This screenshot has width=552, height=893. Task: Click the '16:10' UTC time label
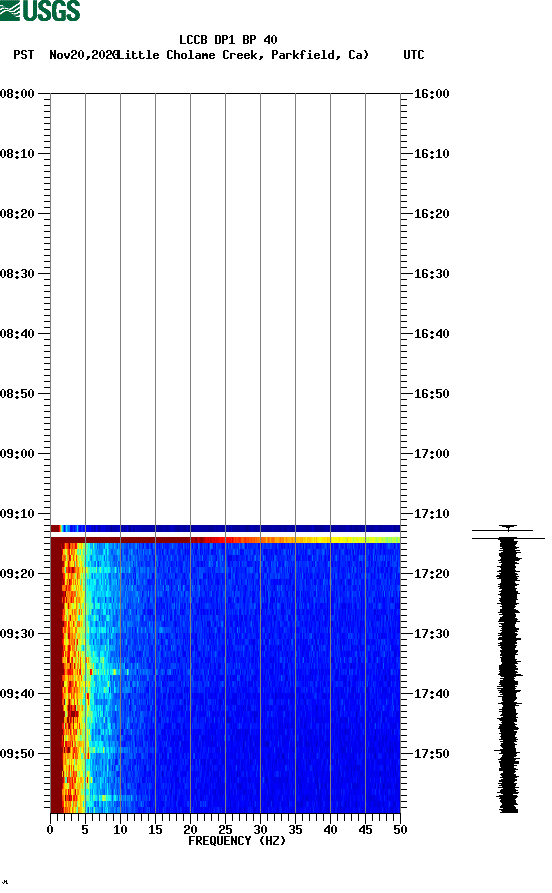tap(431, 154)
